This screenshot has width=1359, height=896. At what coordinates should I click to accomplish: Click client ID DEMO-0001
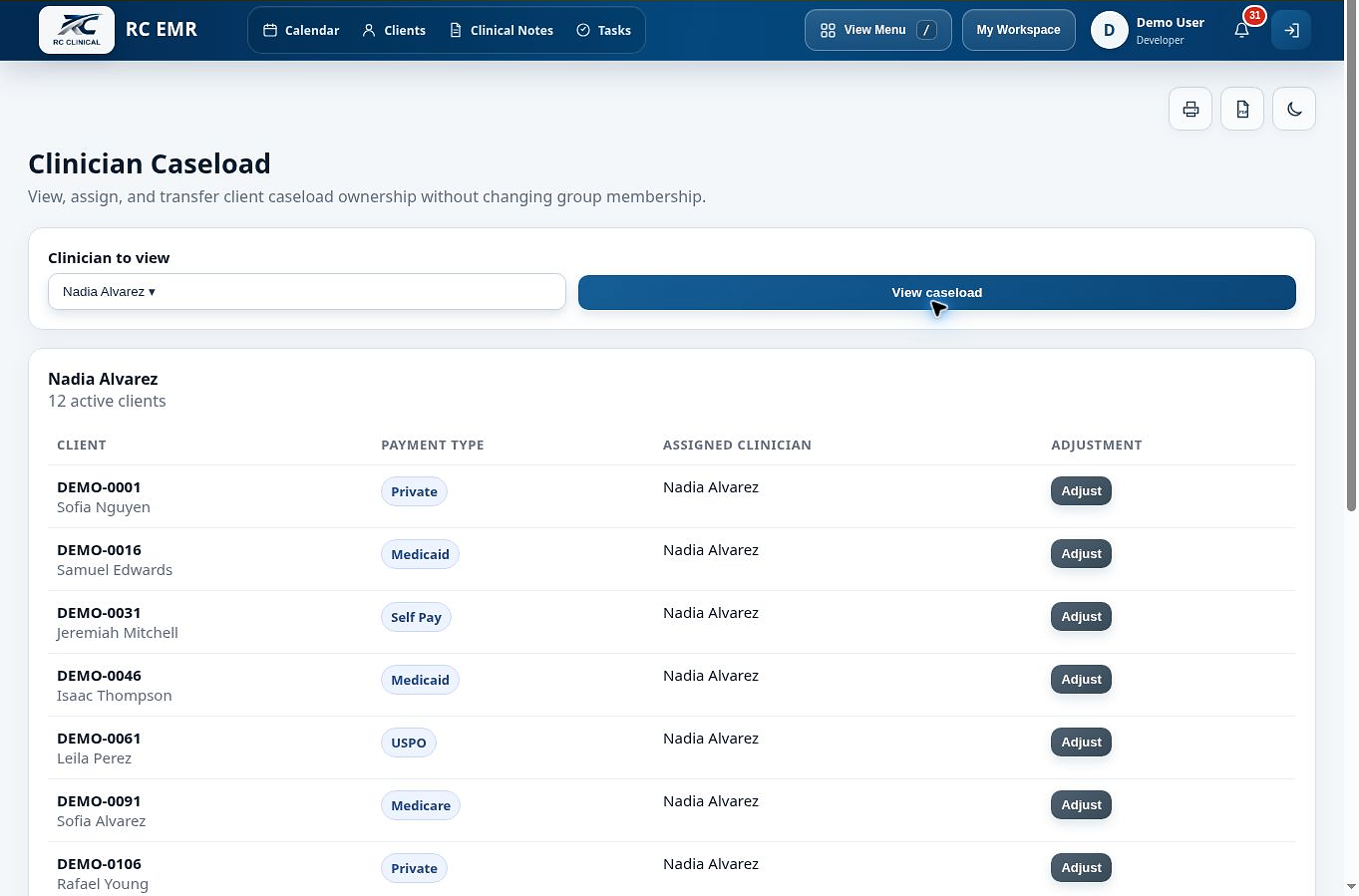click(x=99, y=487)
